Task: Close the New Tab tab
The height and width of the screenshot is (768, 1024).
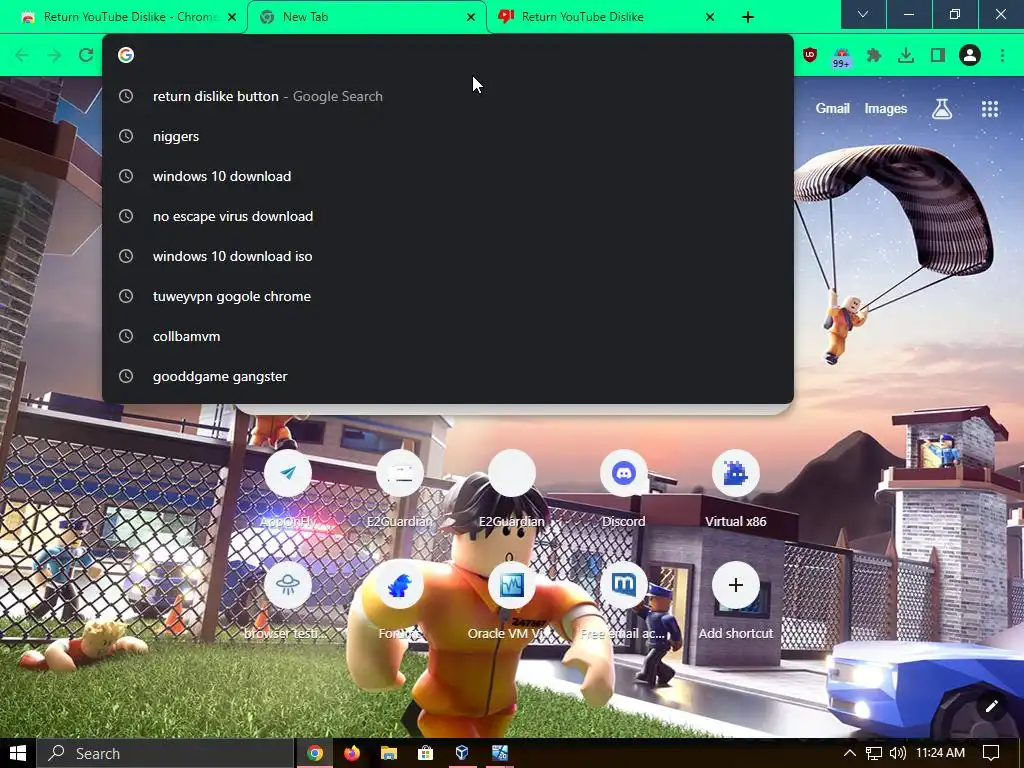Action: (471, 17)
